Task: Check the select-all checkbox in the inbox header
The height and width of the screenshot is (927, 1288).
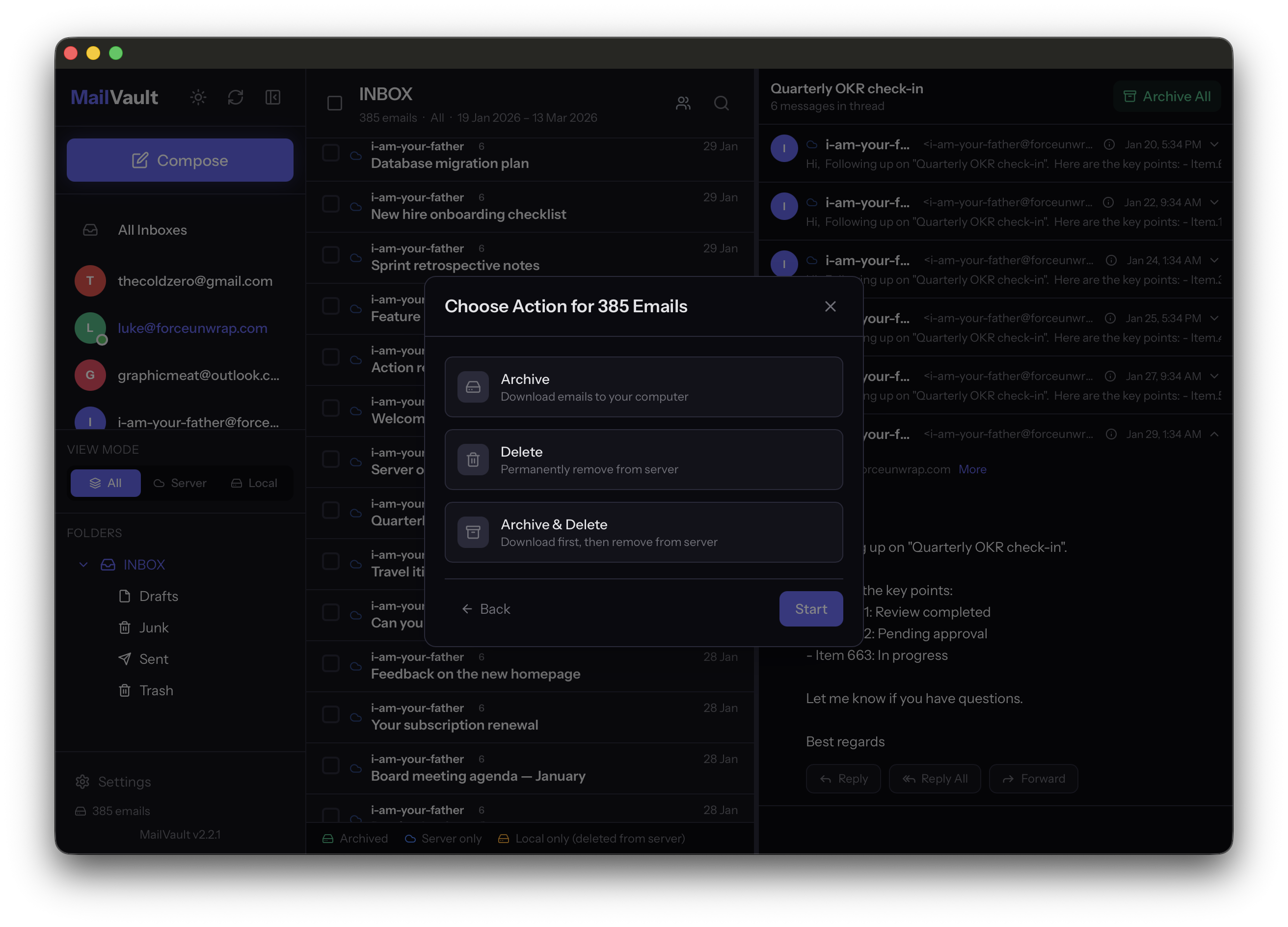Action: [334, 104]
